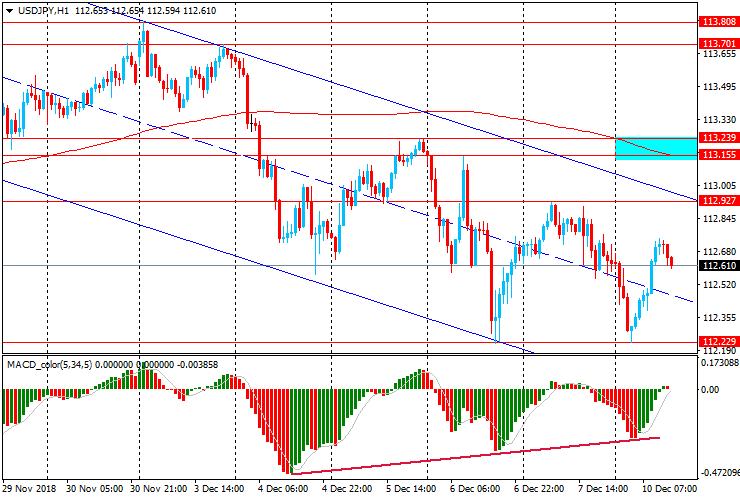
Task: Click the -0.472096 MACD scale value
Action: [720, 473]
